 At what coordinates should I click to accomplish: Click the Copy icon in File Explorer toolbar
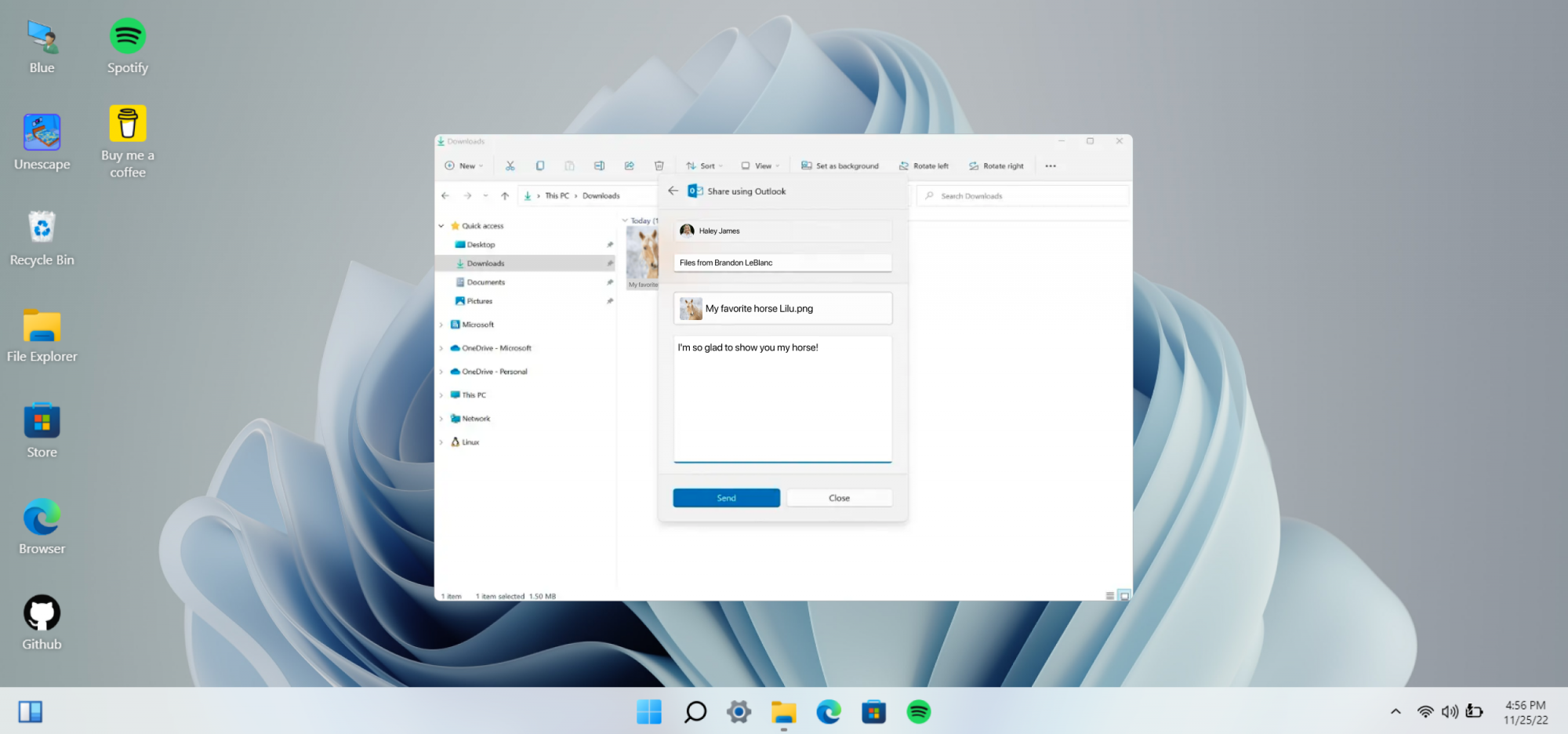[540, 165]
